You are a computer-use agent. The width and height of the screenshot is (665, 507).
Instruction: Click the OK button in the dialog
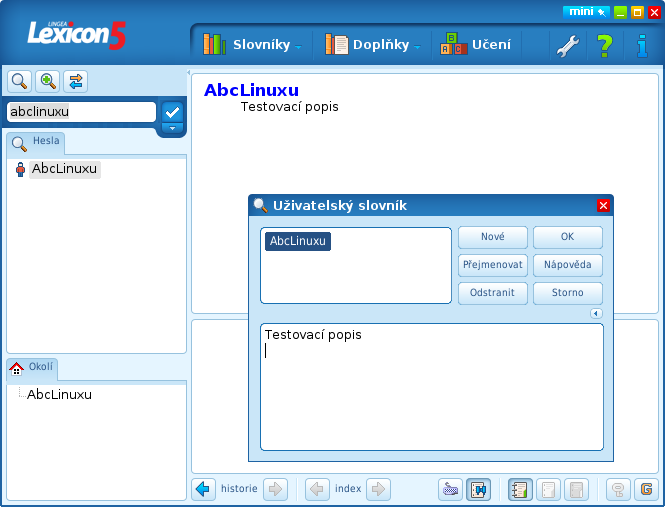coord(567,237)
